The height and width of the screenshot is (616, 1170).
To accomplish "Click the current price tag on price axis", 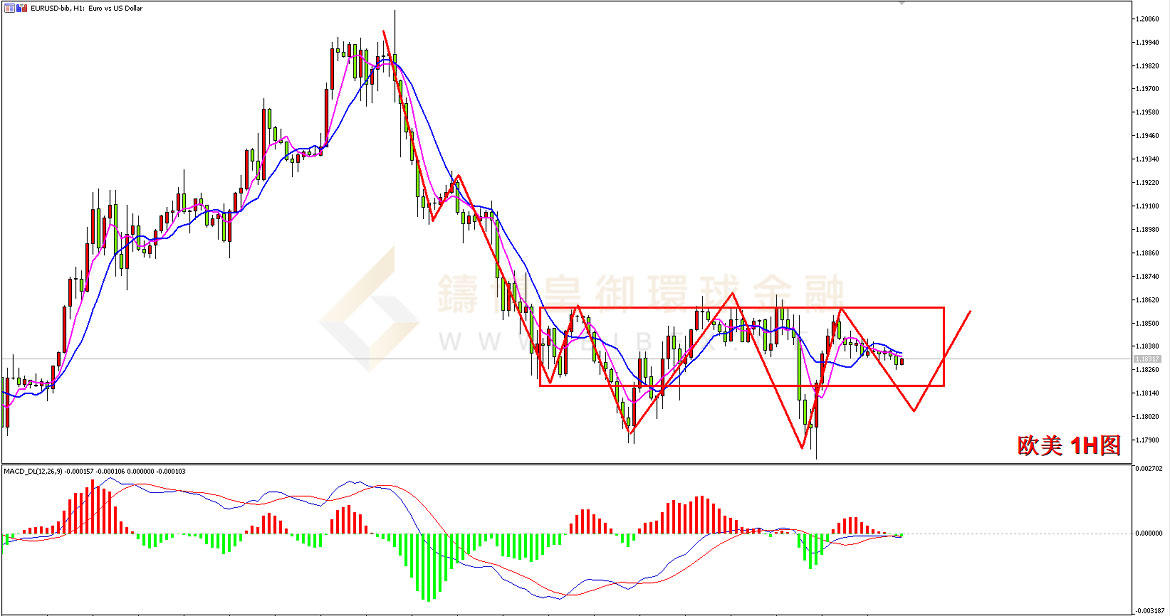I will point(1145,358).
